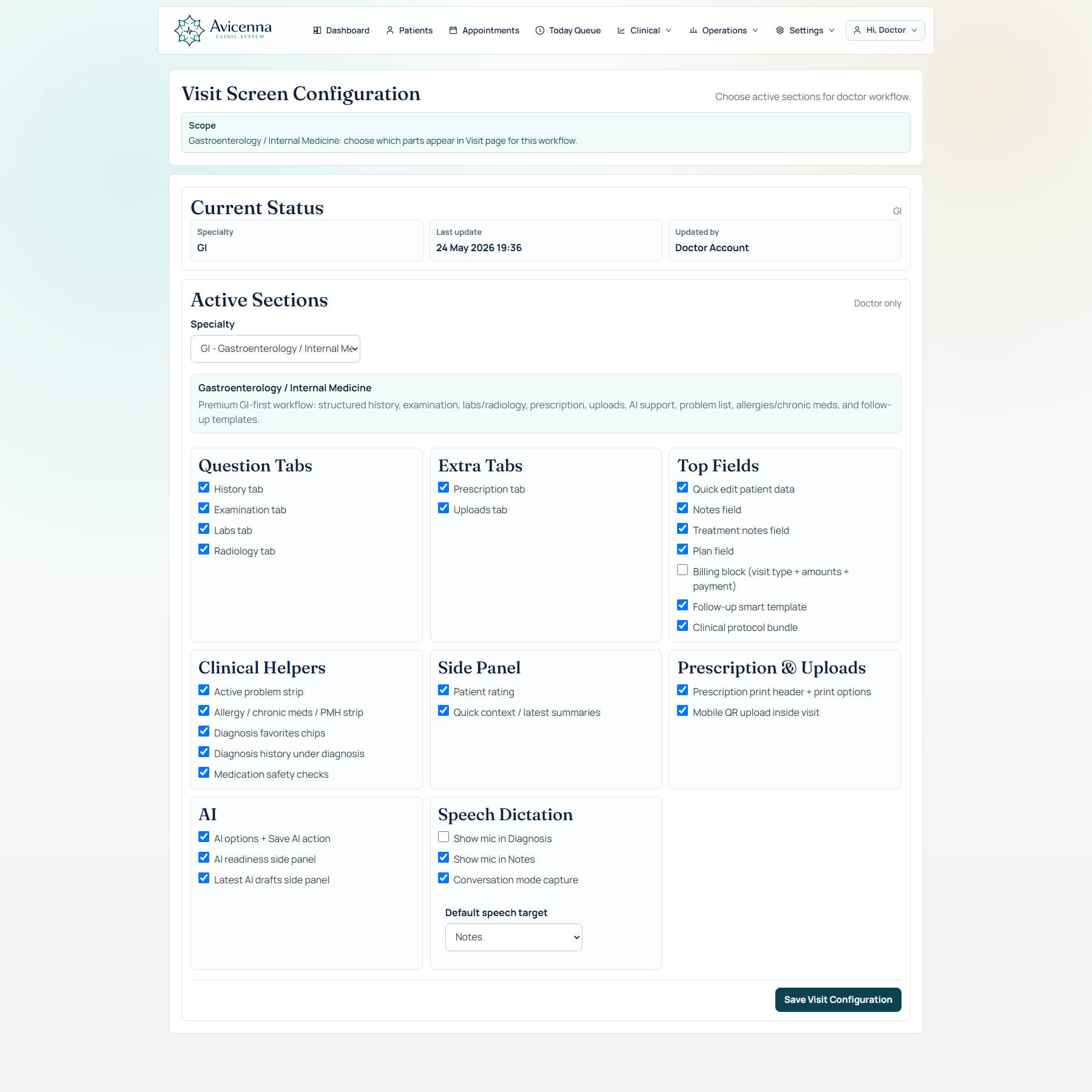Disable AI readiness side panel
Screen dimensions: 1092x1092
[x=204, y=858]
